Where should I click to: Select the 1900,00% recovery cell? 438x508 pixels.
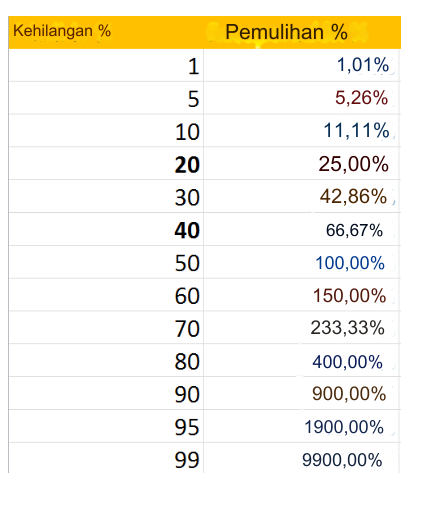[302, 426]
